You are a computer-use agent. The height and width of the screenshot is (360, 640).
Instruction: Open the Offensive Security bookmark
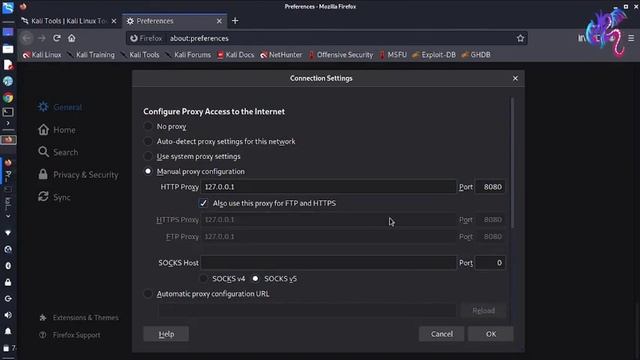click(341, 55)
